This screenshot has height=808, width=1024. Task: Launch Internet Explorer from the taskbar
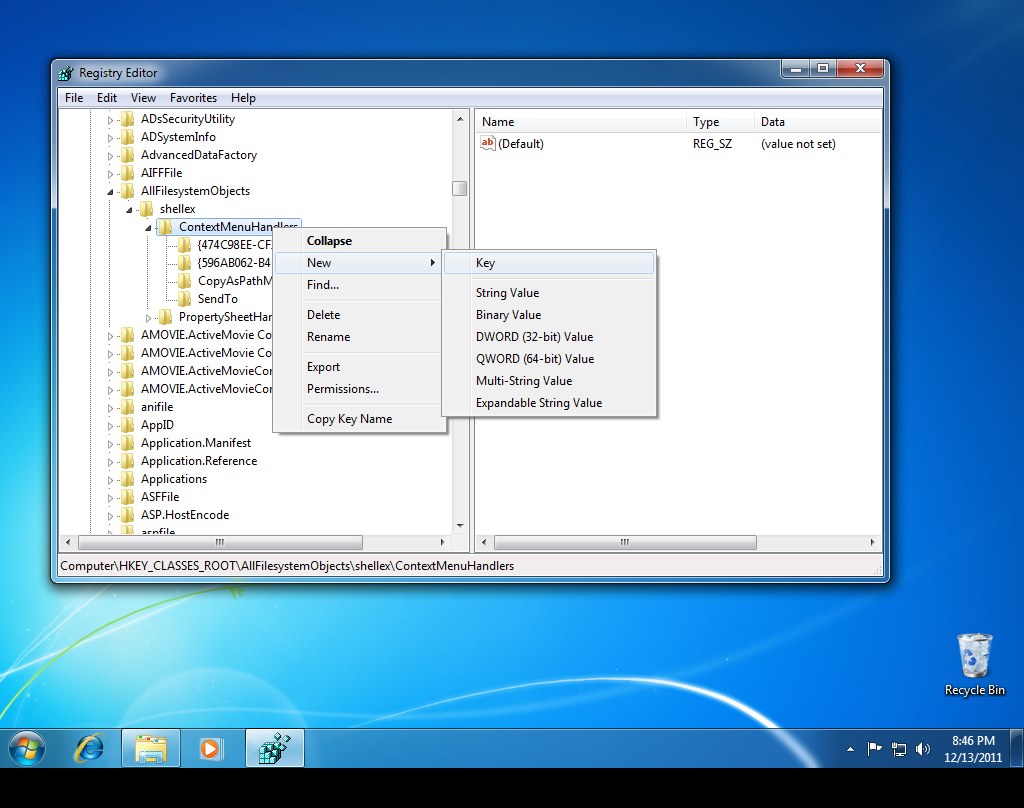[x=89, y=749]
